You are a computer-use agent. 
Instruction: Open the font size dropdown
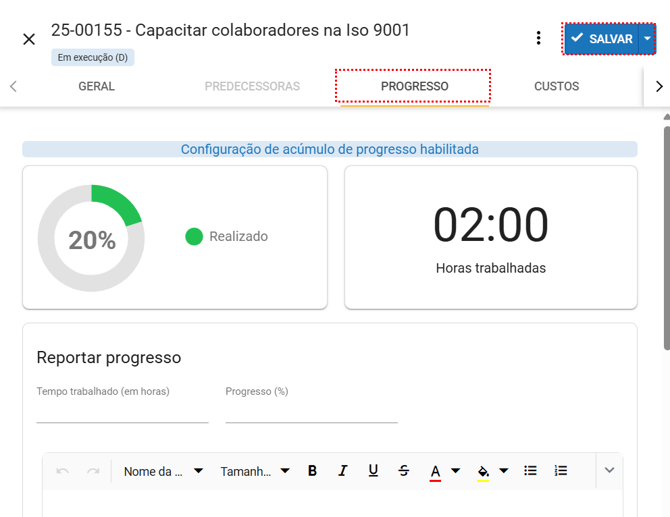click(255, 471)
